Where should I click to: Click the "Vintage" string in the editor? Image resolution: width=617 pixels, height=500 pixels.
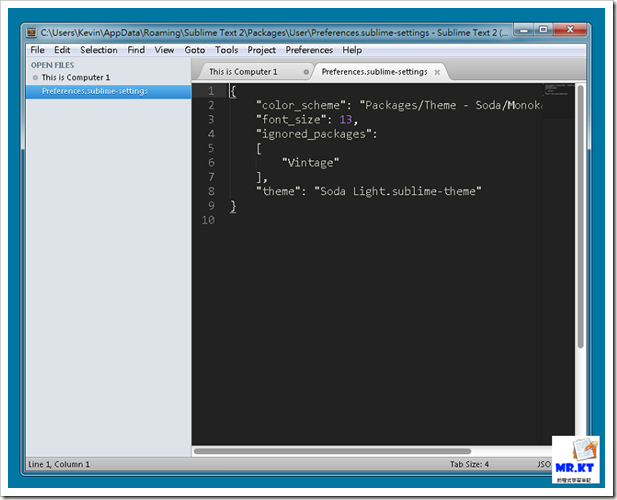310,162
